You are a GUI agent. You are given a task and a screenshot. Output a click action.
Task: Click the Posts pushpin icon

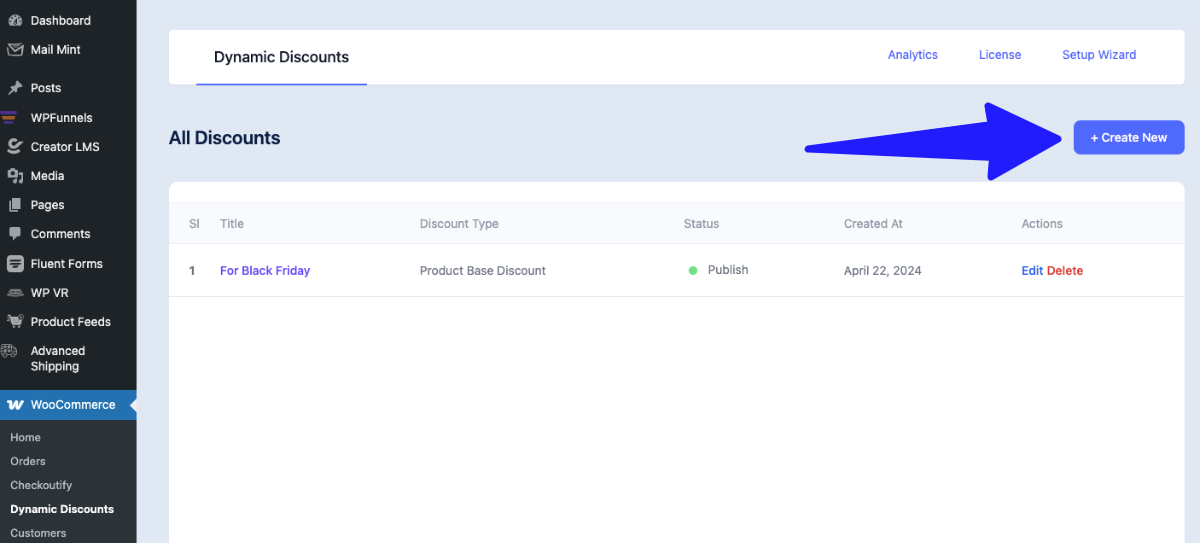pyautogui.click(x=15, y=88)
